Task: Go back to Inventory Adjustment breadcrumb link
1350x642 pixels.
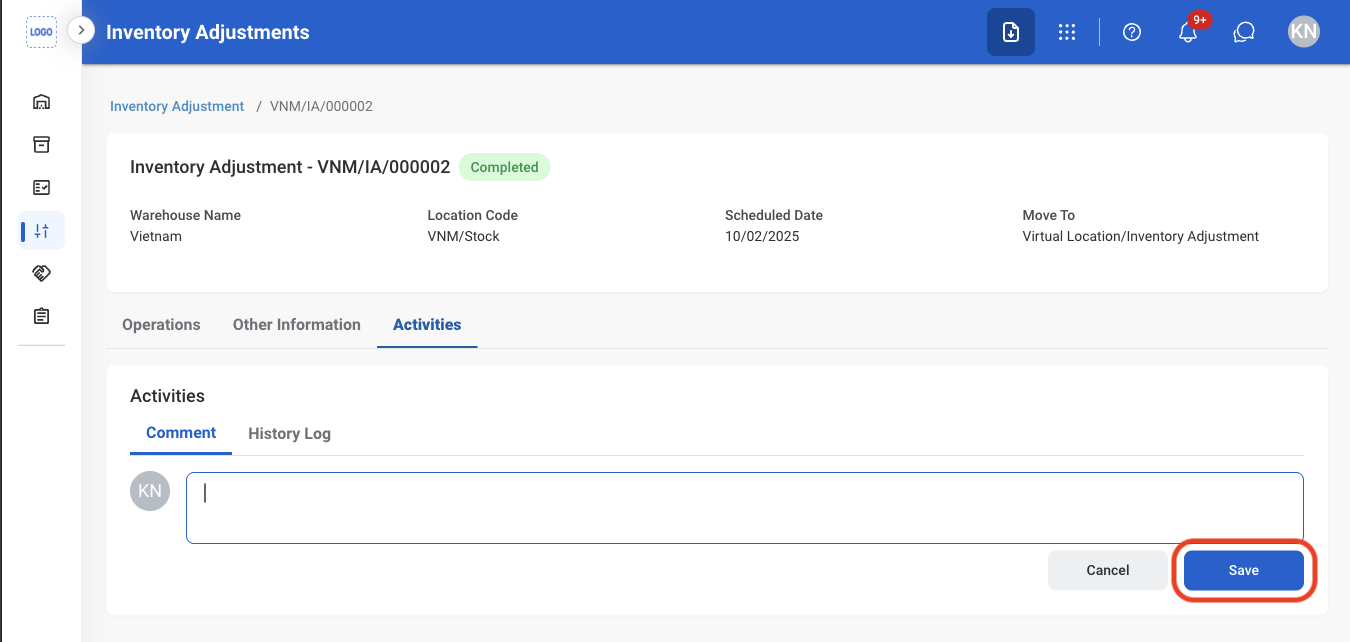Action: (x=177, y=106)
